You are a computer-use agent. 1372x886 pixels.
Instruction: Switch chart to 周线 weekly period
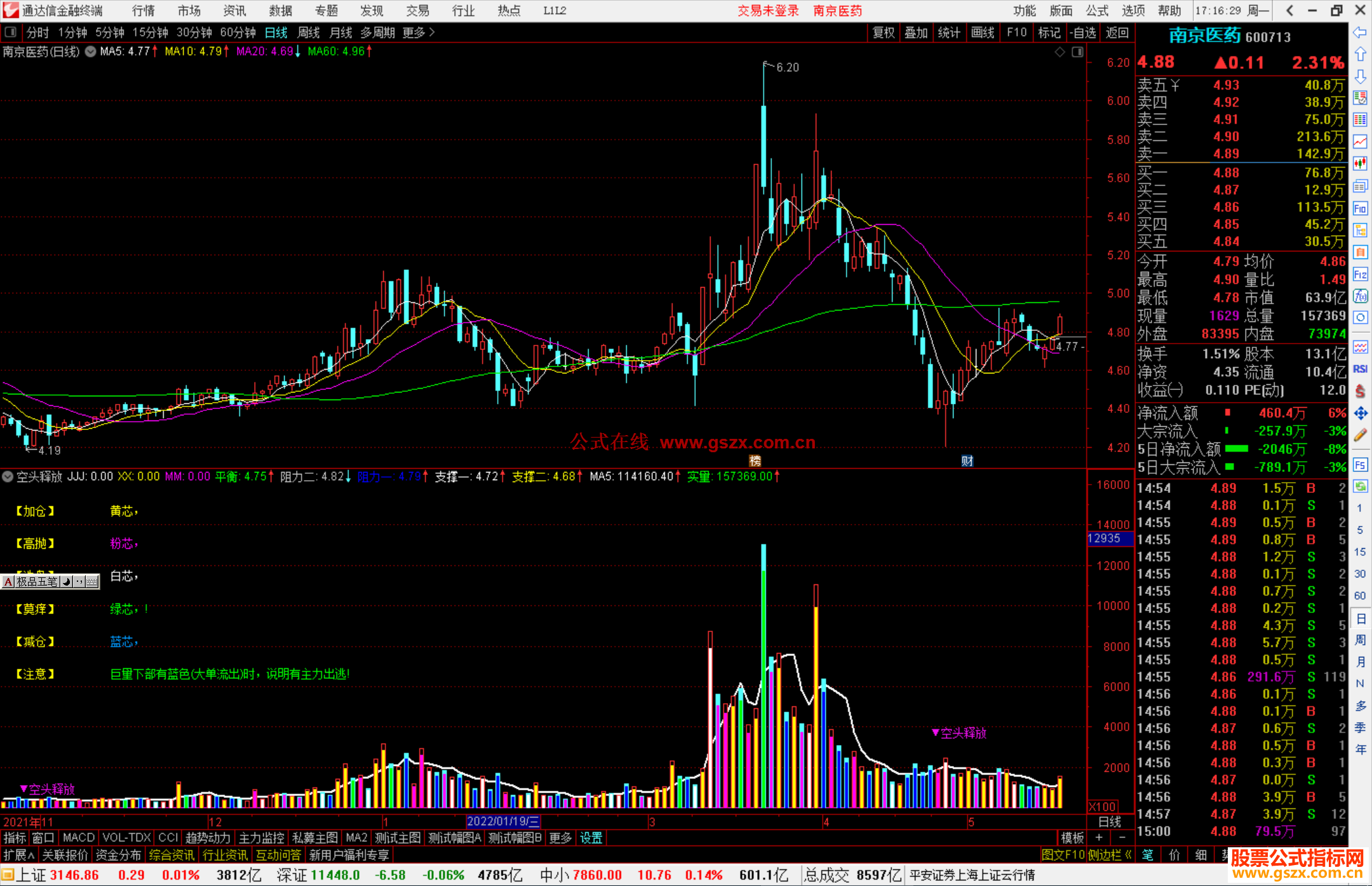click(309, 32)
